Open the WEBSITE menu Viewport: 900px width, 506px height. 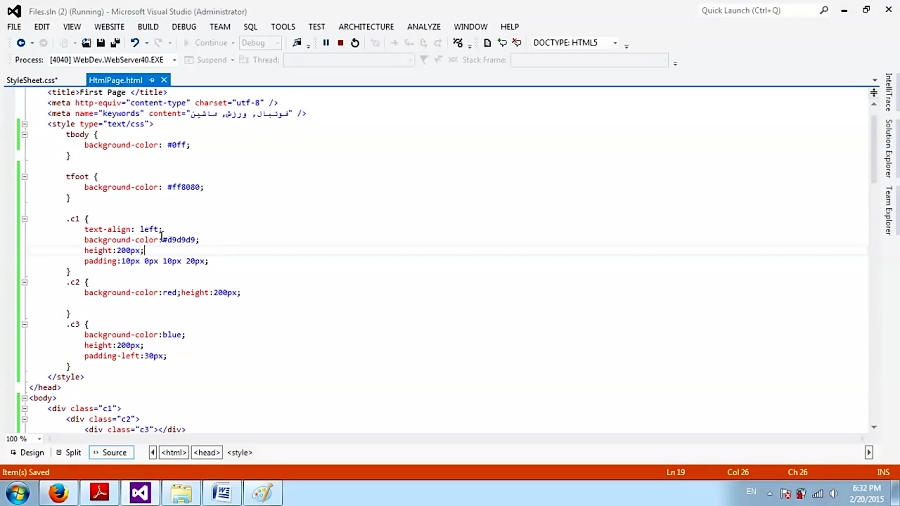click(x=109, y=27)
